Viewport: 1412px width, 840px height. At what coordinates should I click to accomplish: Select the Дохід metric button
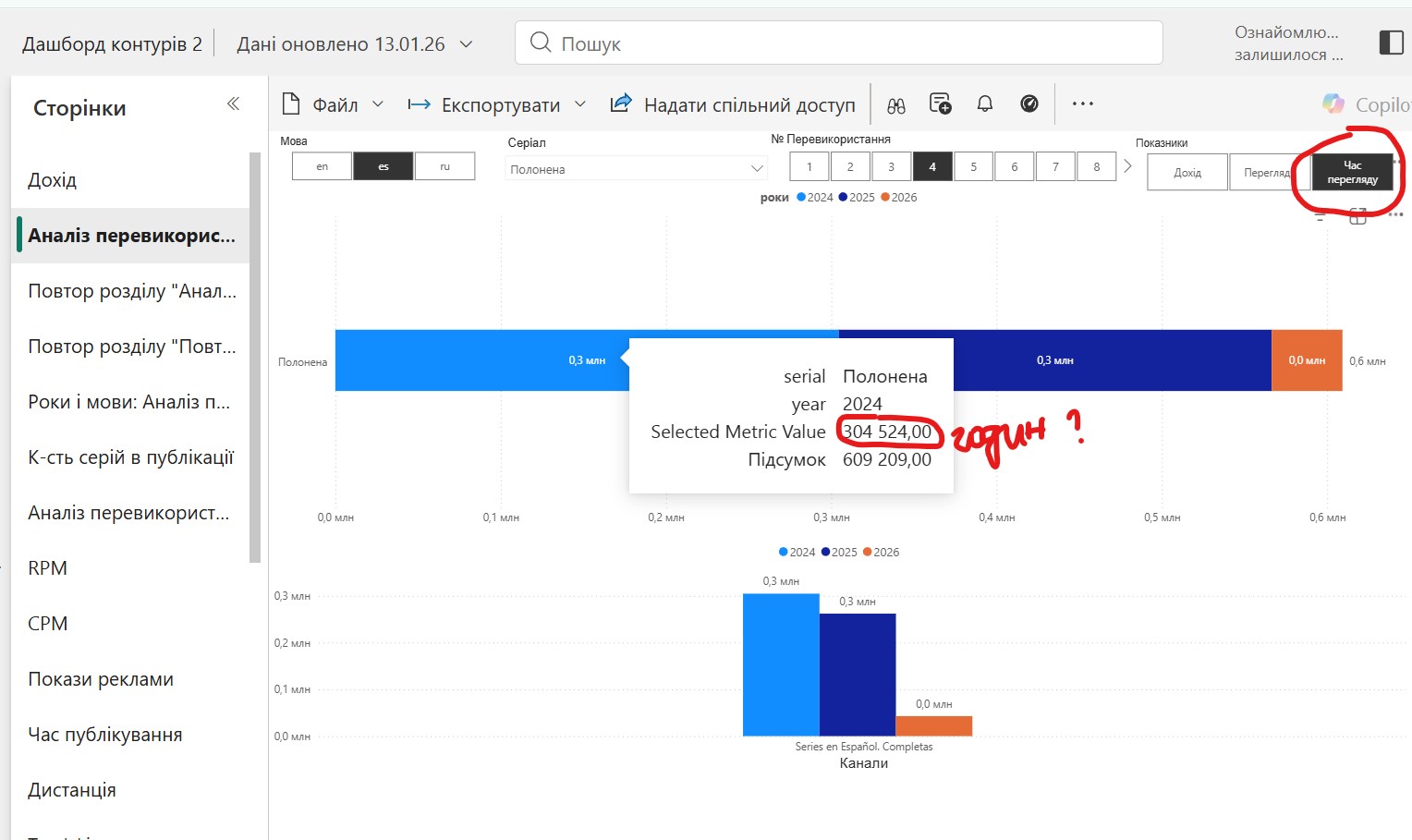[x=1187, y=172]
